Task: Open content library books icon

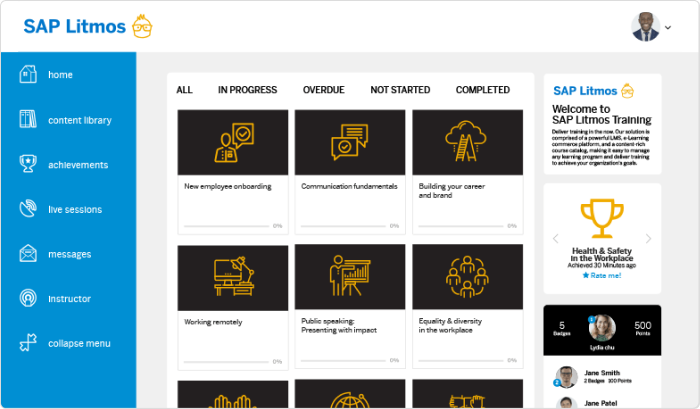Action: point(28,119)
